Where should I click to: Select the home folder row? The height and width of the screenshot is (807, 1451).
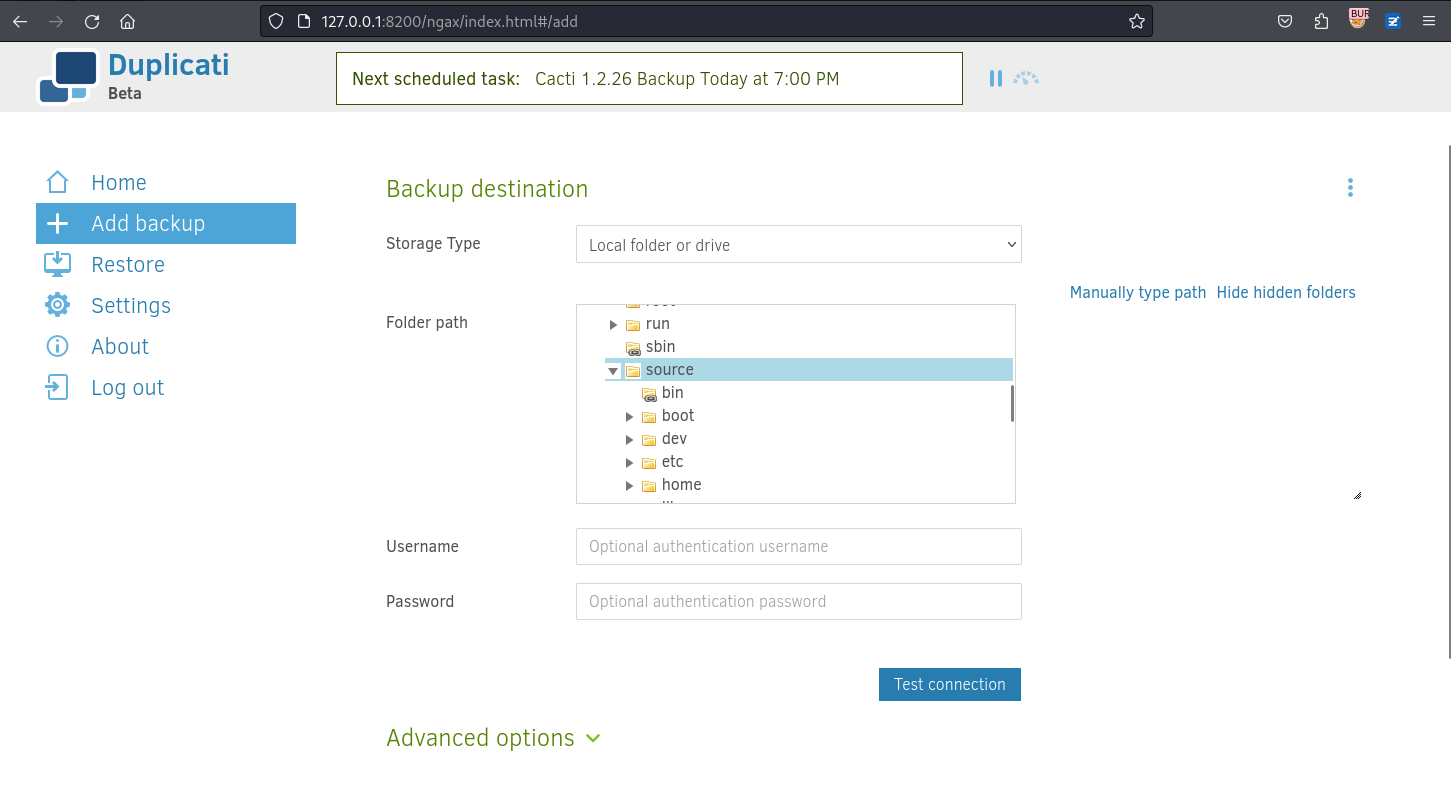[681, 485]
